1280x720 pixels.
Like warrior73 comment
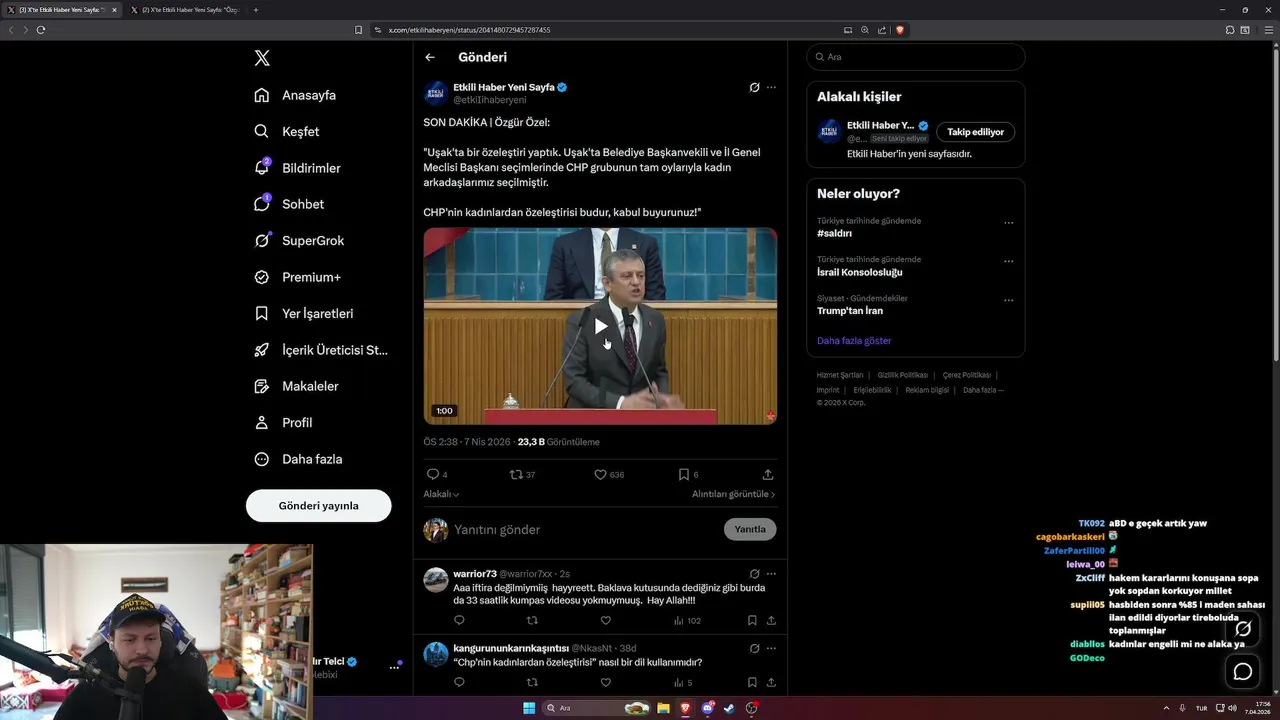point(605,620)
